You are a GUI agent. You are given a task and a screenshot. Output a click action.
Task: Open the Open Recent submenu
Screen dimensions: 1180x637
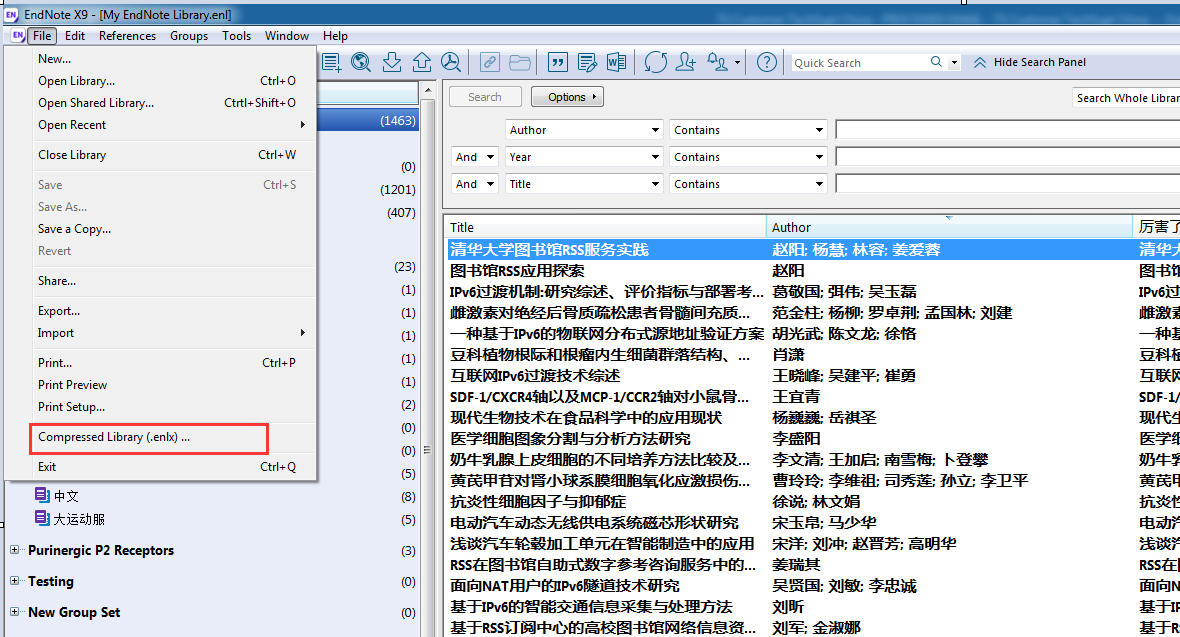160,125
